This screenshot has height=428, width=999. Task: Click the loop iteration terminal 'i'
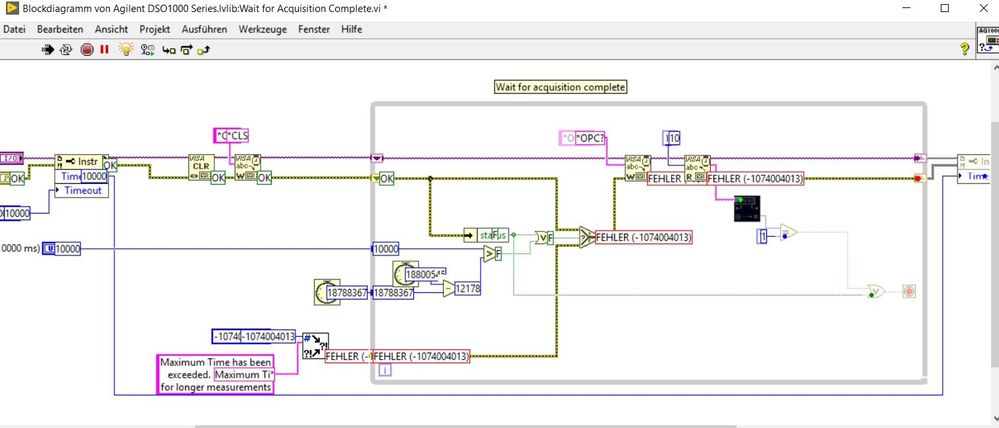384,371
